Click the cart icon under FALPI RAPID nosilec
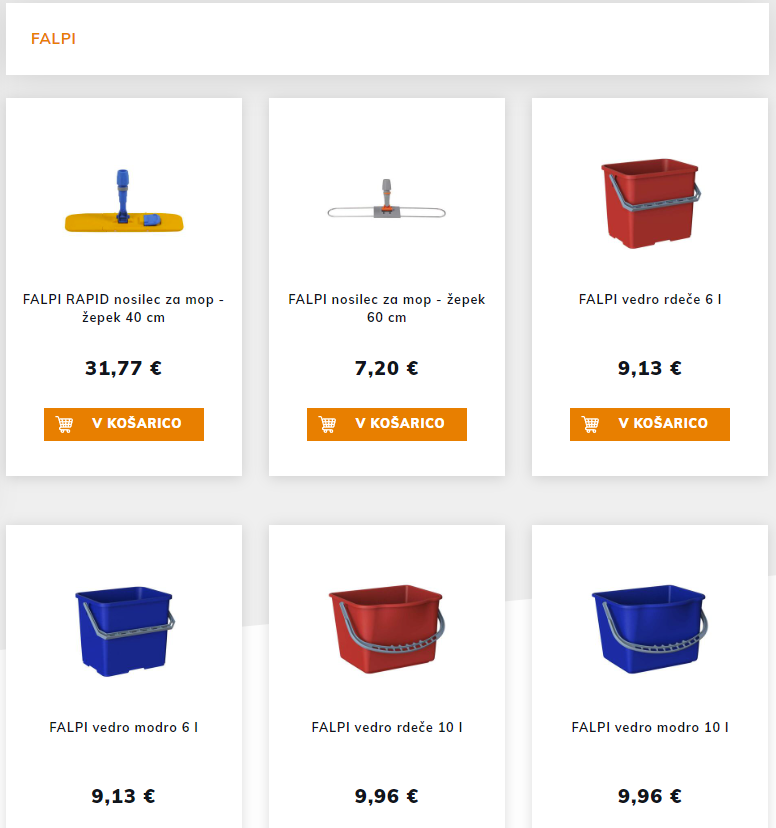This screenshot has width=776, height=828. 64,425
